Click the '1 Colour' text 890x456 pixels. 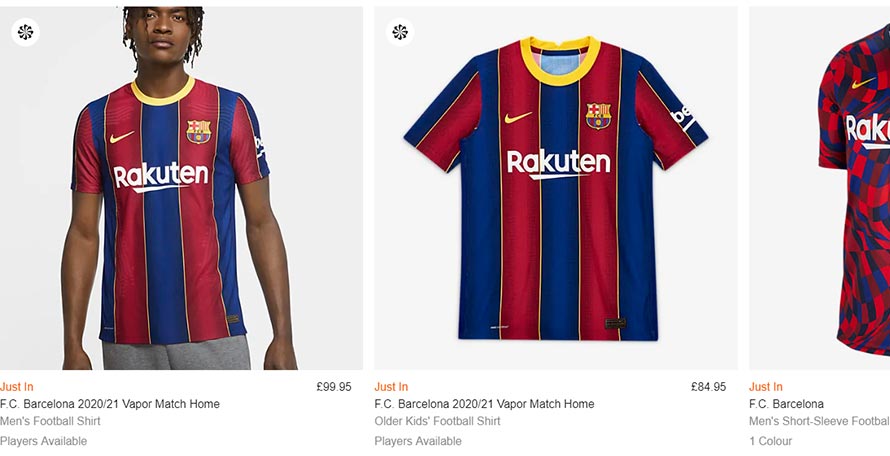pyautogui.click(x=770, y=441)
